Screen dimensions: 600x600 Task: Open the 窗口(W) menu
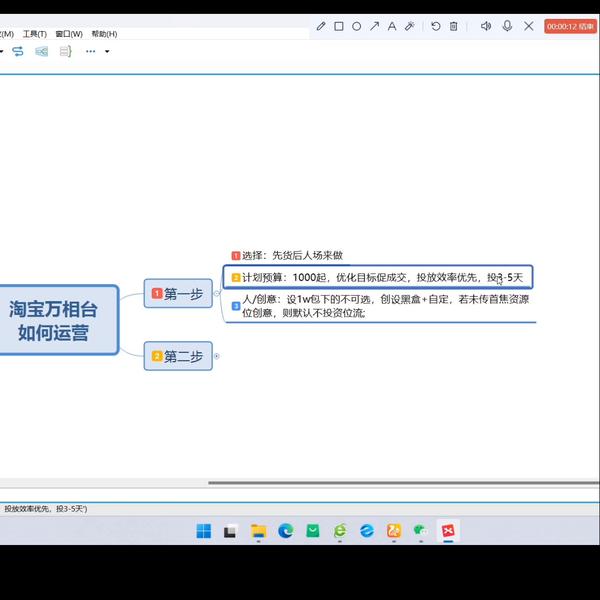pos(69,34)
